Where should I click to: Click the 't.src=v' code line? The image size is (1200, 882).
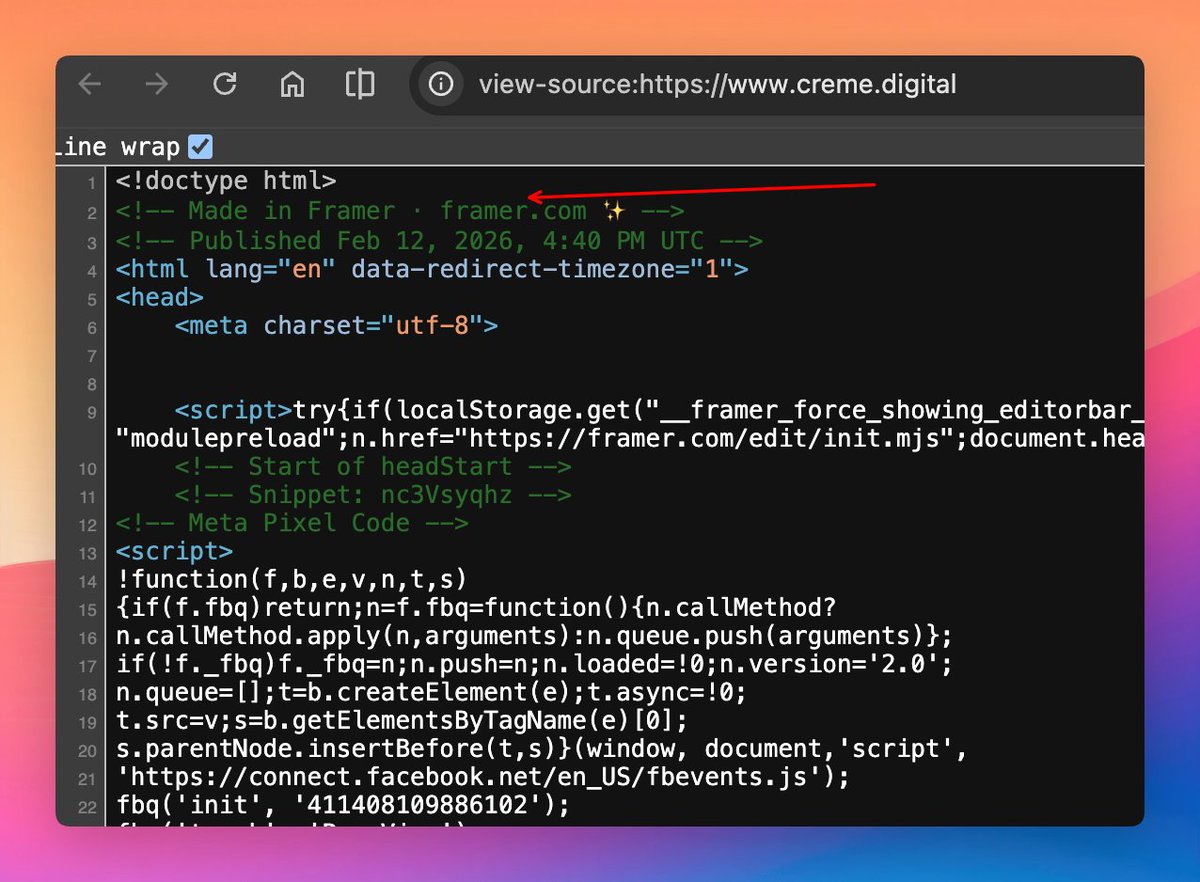pyautogui.click(x=402, y=721)
